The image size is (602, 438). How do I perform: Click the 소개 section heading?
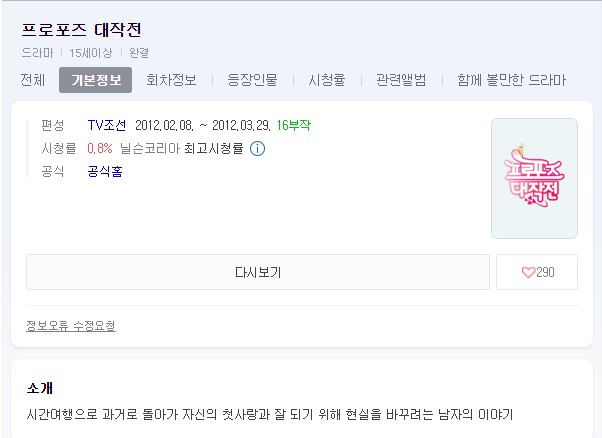pos(40,388)
